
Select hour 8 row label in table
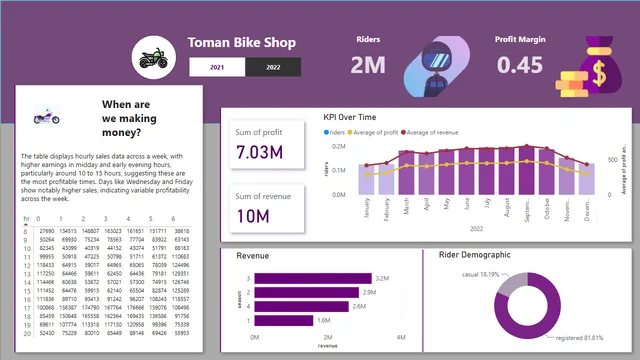click(x=26, y=231)
